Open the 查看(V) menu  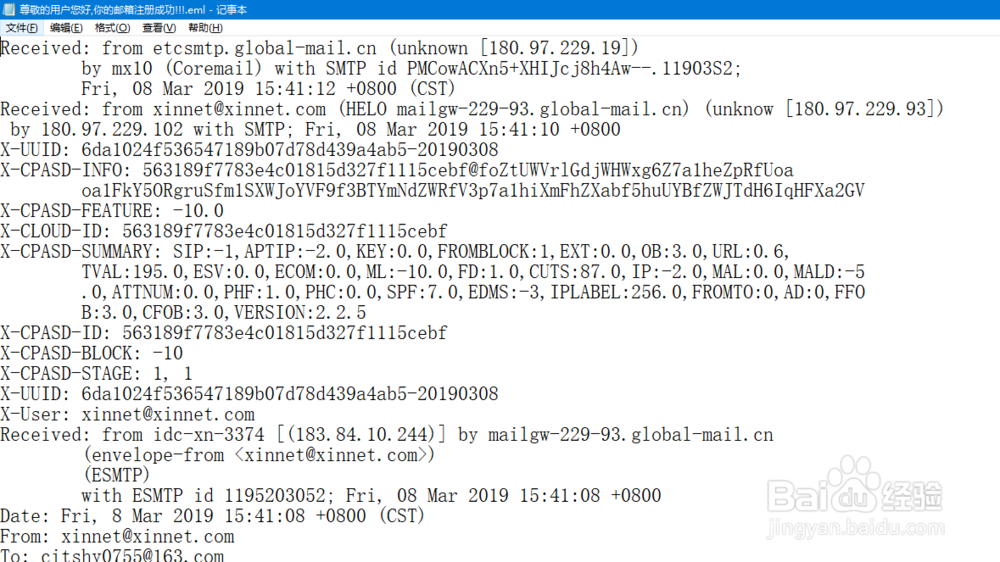click(159, 28)
